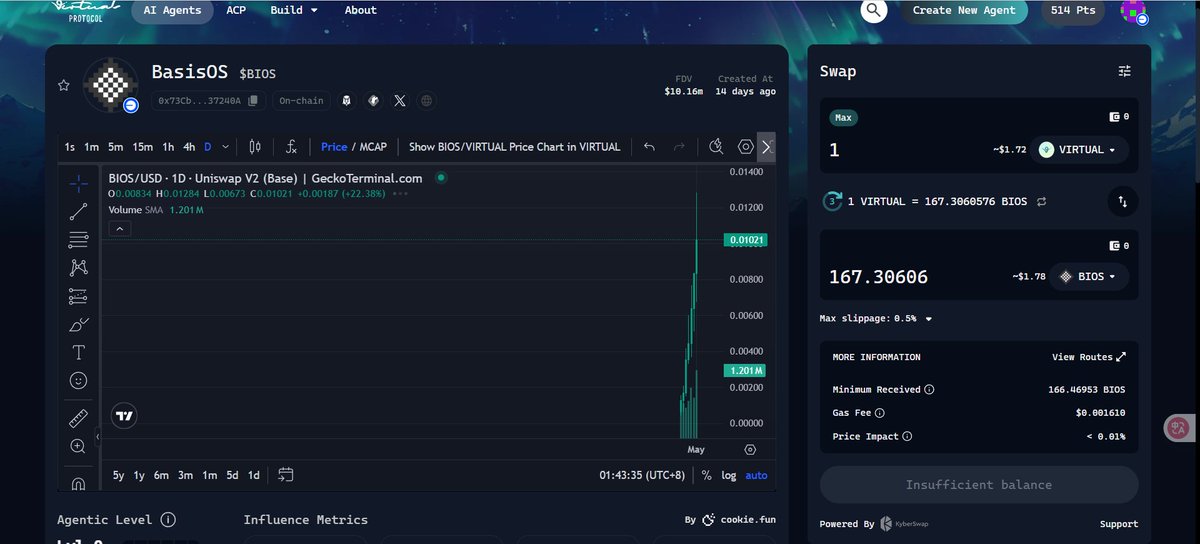This screenshot has width=1200, height=544.
Task: Open chart quick search icon
Action: [x=716, y=146]
